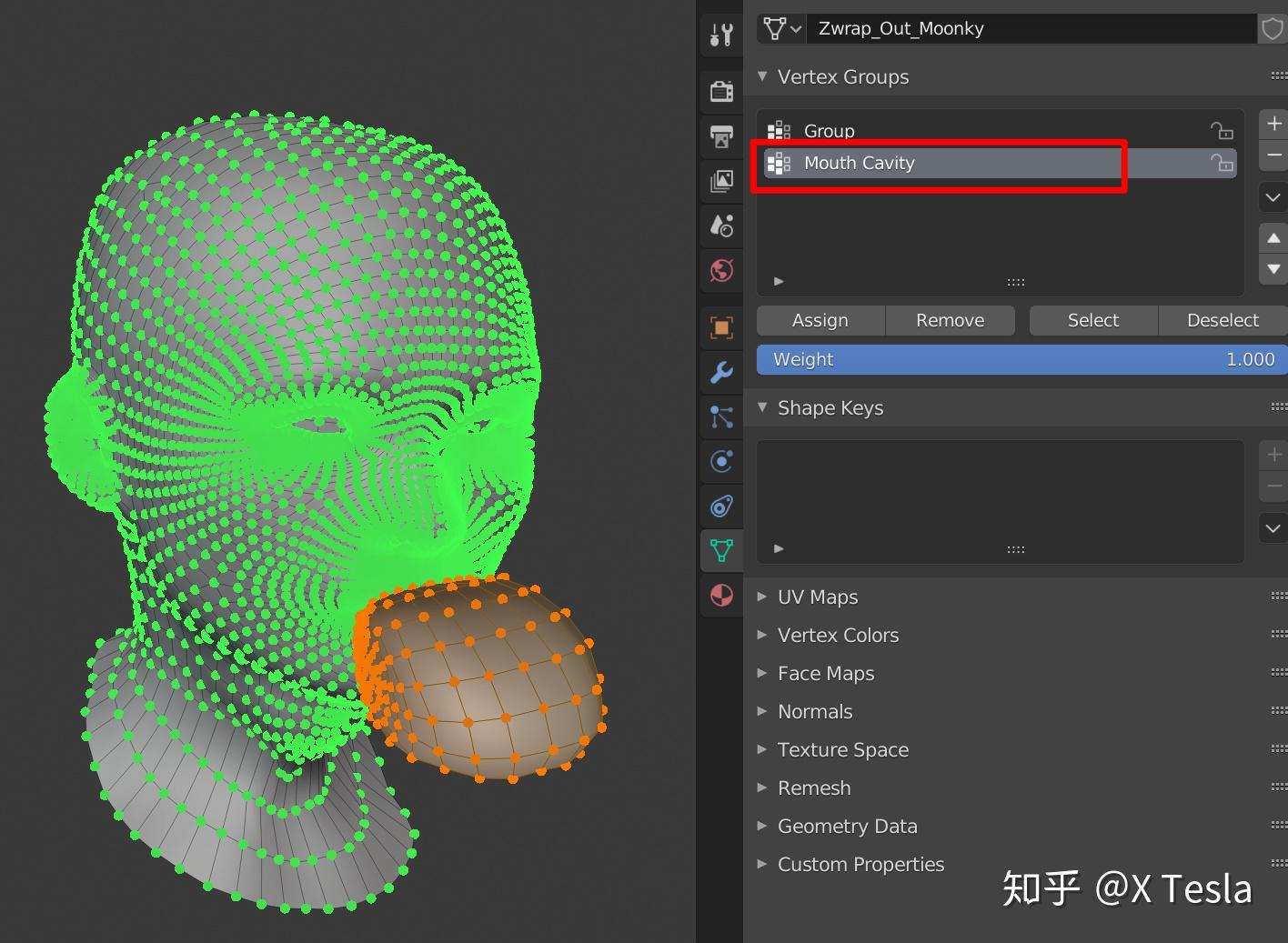This screenshot has width=1288, height=943.
Task: Switch to the World Properties globe tab
Action: (x=721, y=270)
